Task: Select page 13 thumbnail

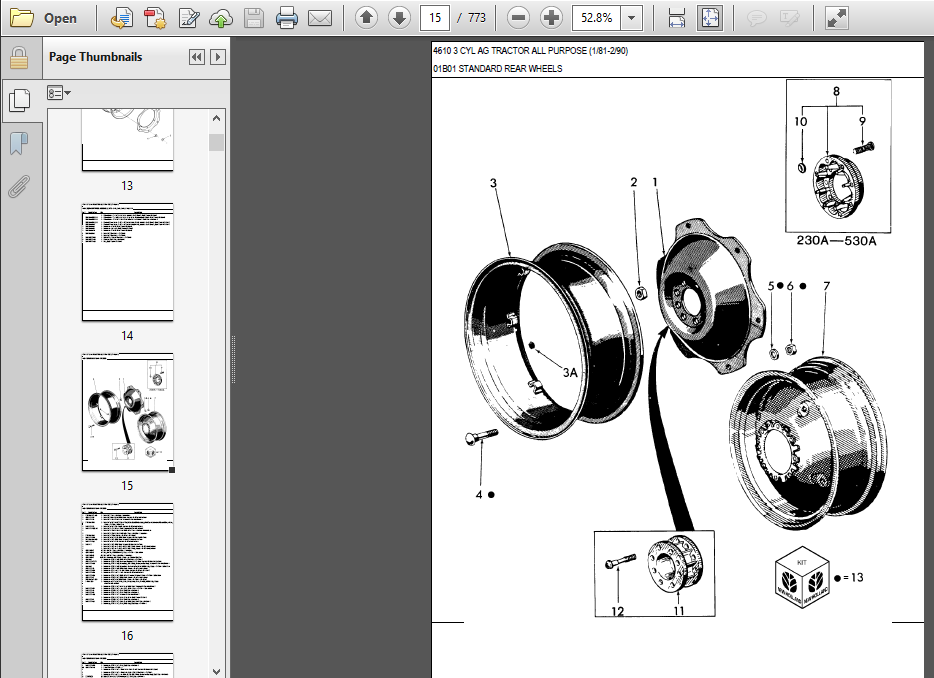Action: click(127, 140)
